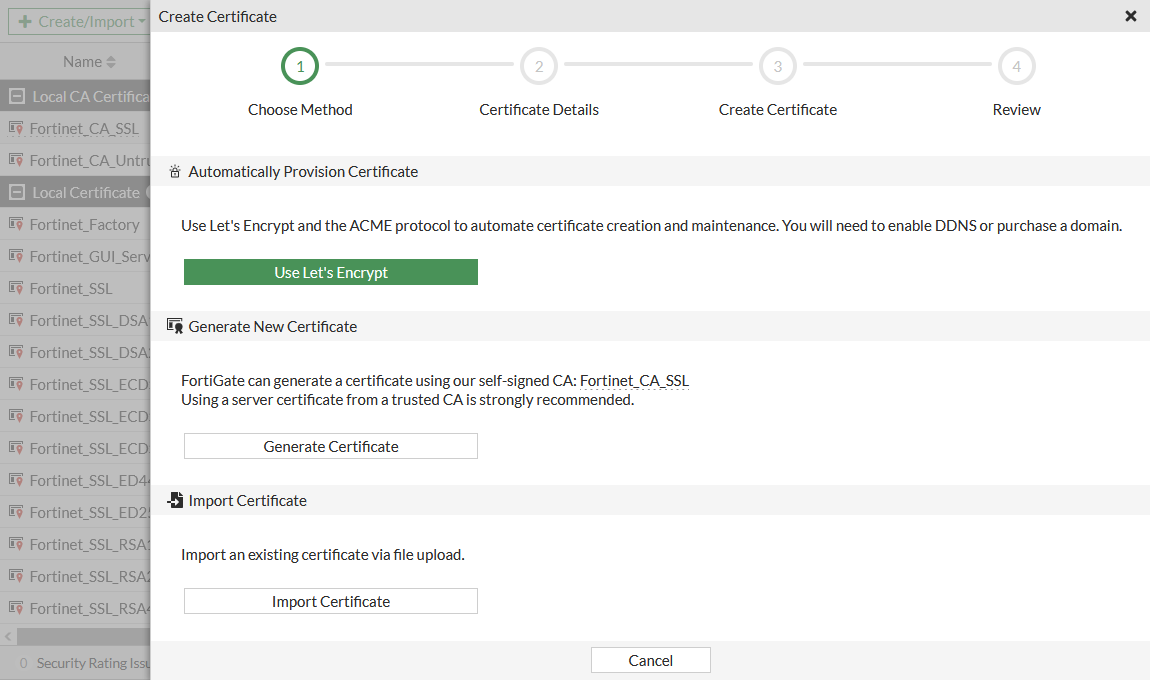Click the Fortinet_SSL certificate row icon
The width and height of the screenshot is (1150, 680).
(x=16, y=289)
